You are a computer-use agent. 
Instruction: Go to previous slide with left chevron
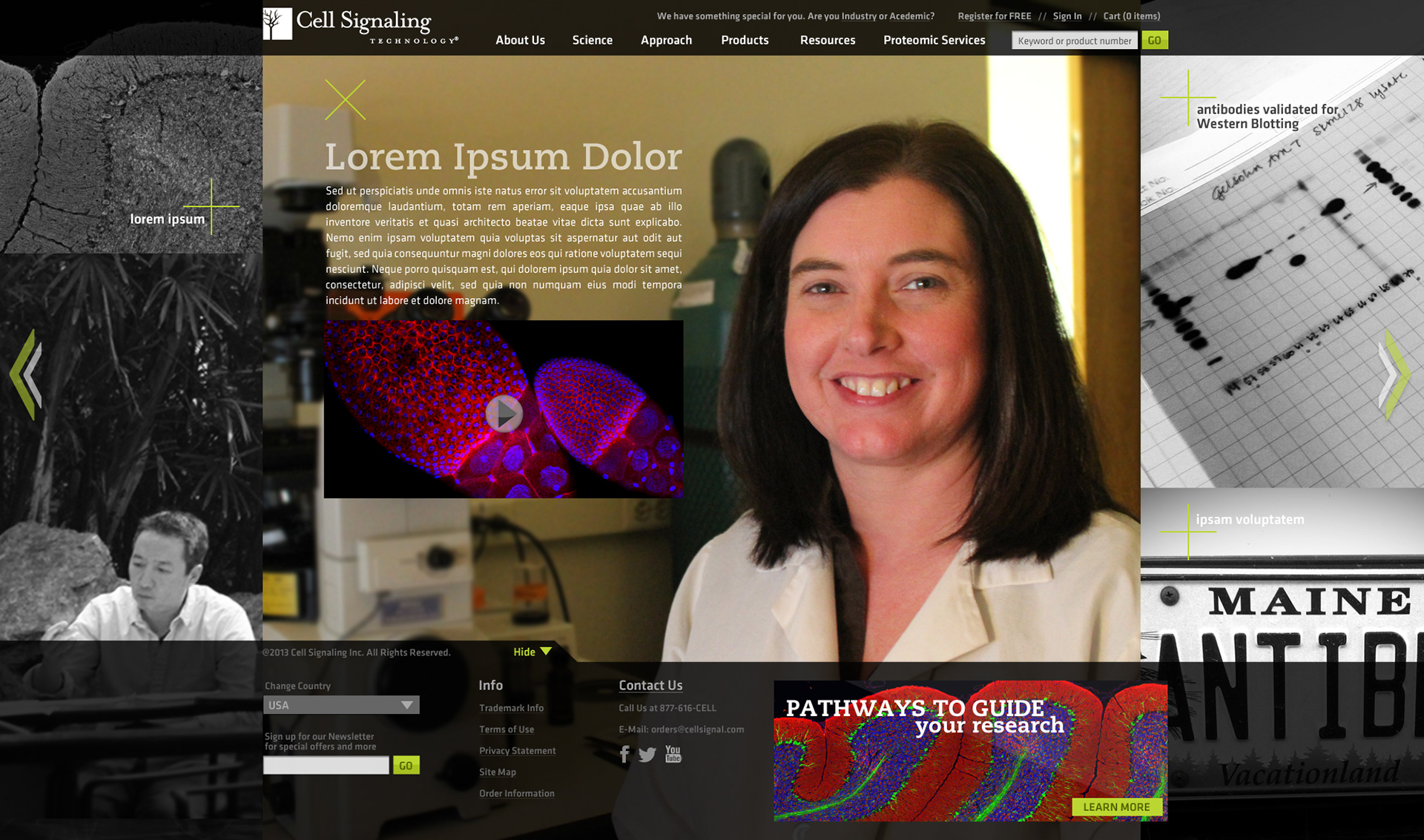tap(27, 374)
